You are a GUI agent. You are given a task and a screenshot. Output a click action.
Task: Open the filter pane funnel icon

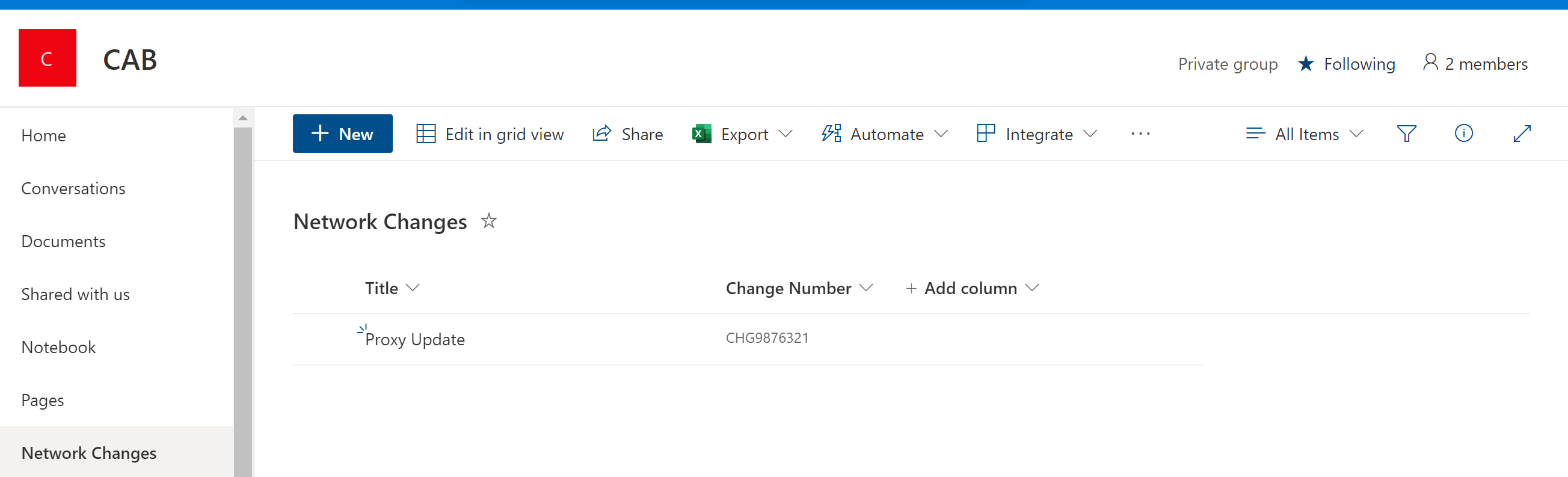click(x=1406, y=134)
